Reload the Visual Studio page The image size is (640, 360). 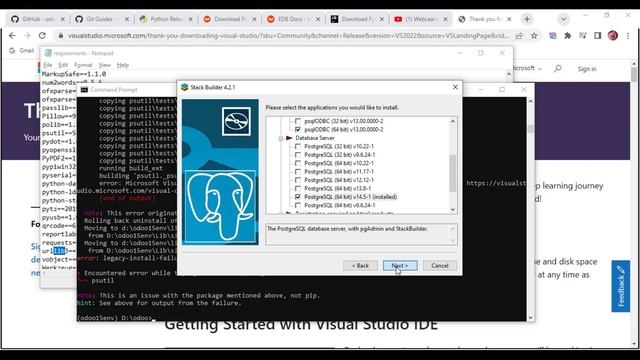(x=42, y=36)
